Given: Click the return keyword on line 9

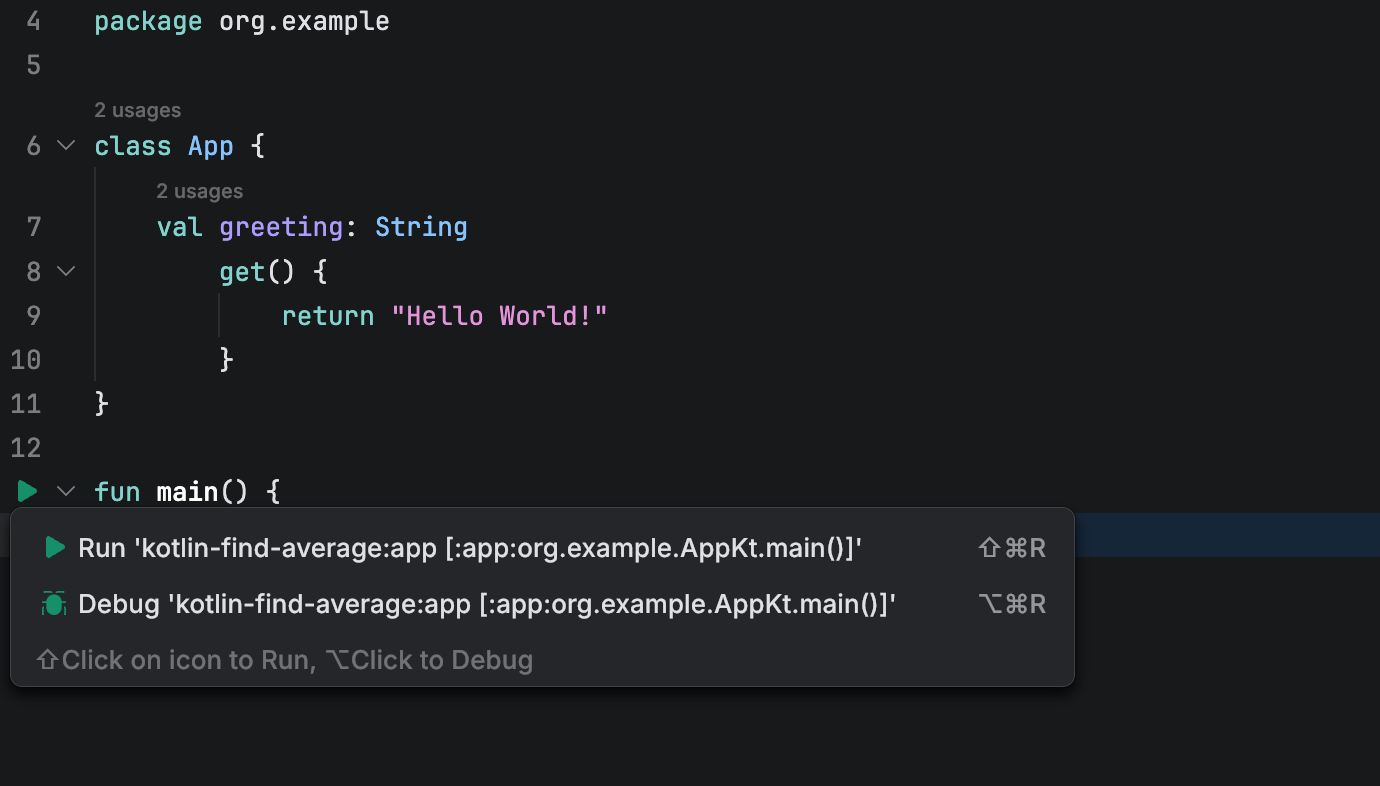Looking at the screenshot, I should (x=327, y=315).
